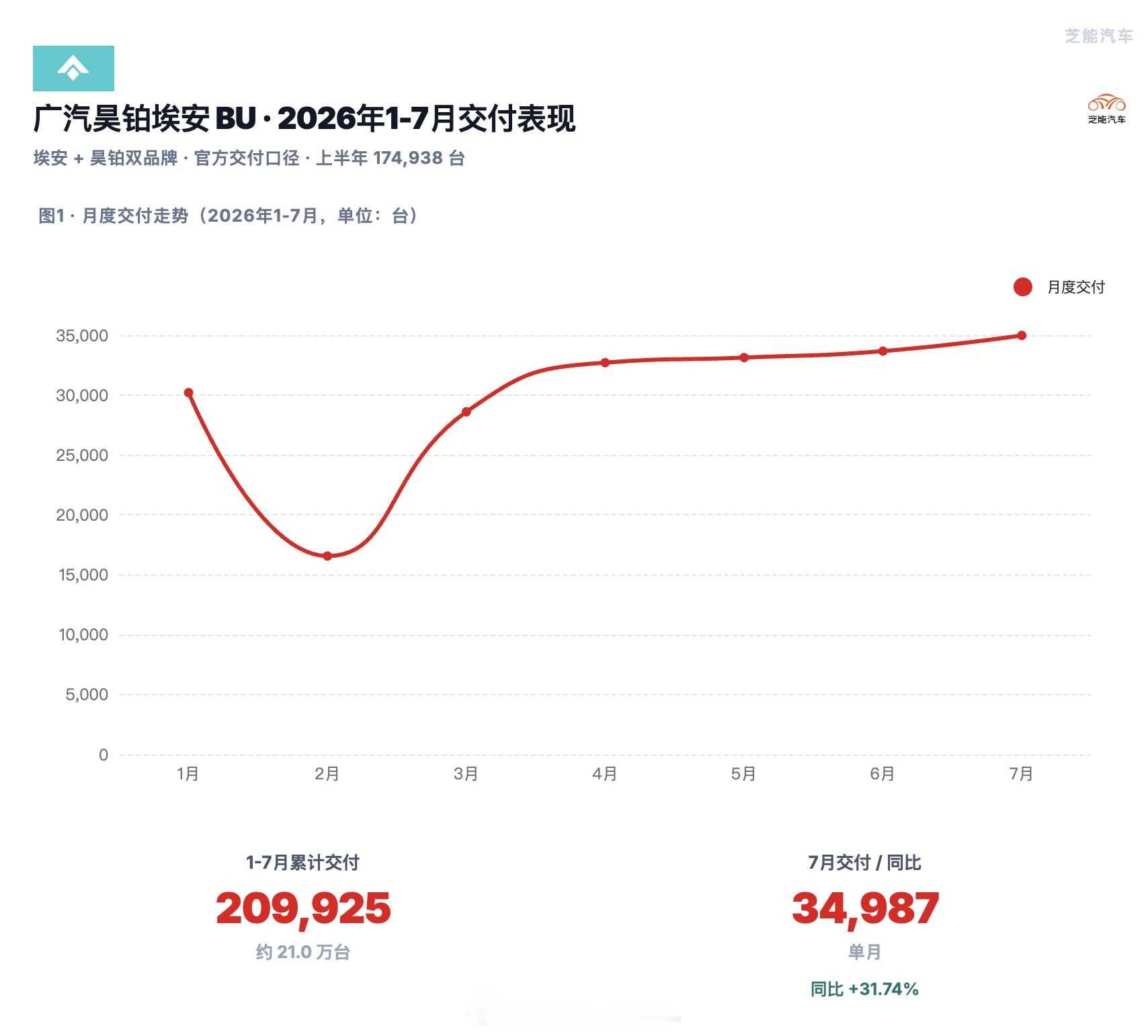
Task: Click the subtitle mentioning 174,938 台
Action: pyautogui.click(x=249, y=158)
